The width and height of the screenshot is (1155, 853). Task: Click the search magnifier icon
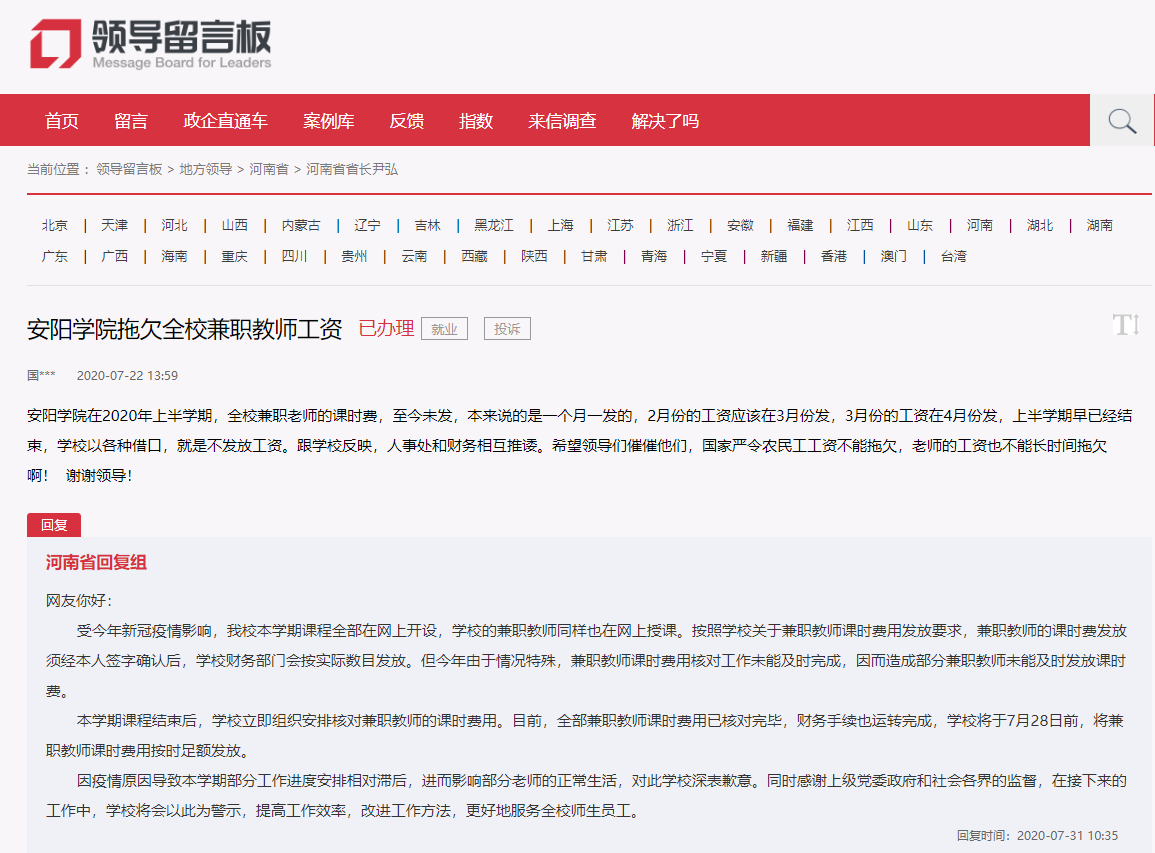pos(1122,121)
